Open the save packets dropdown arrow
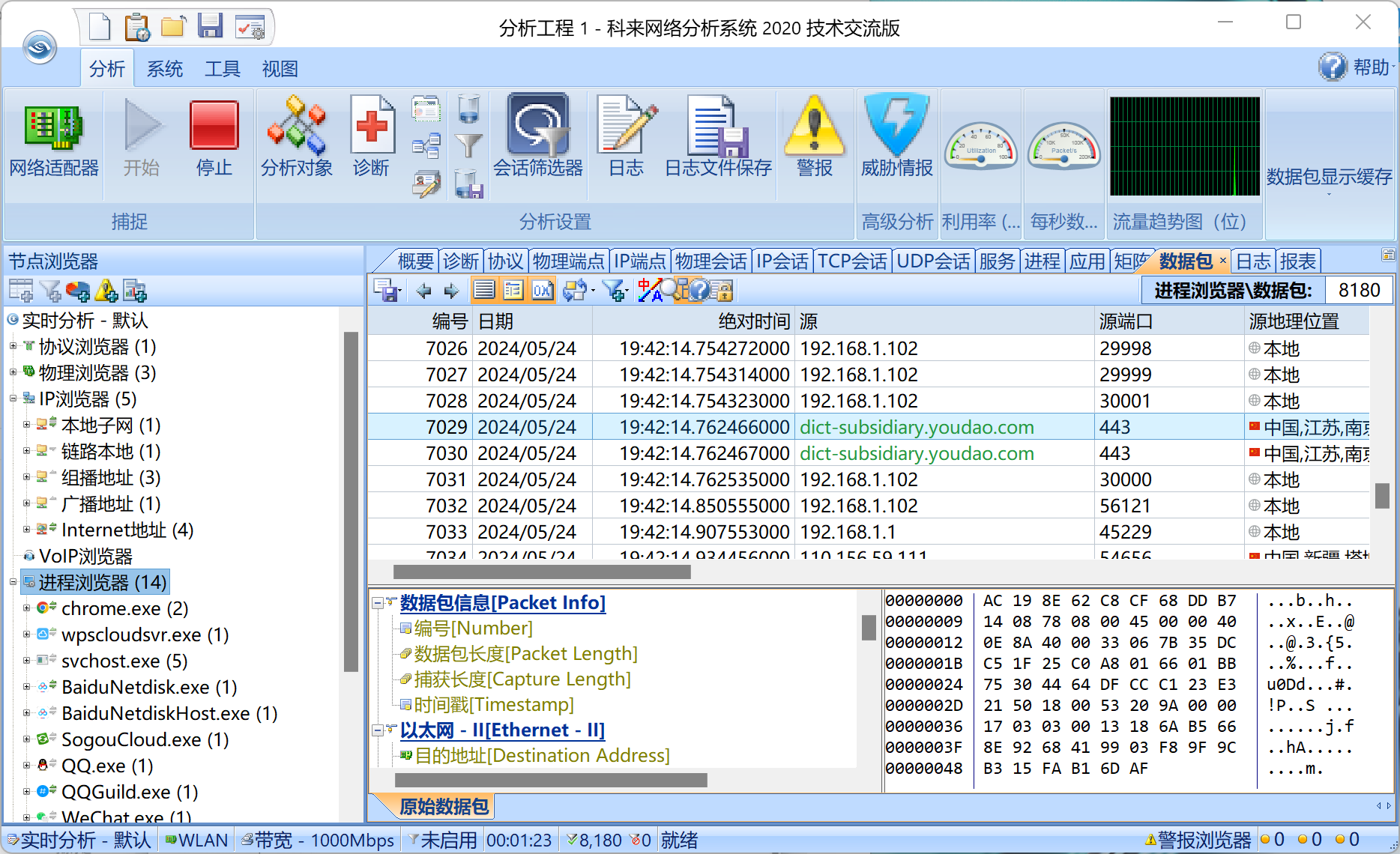 401,291
